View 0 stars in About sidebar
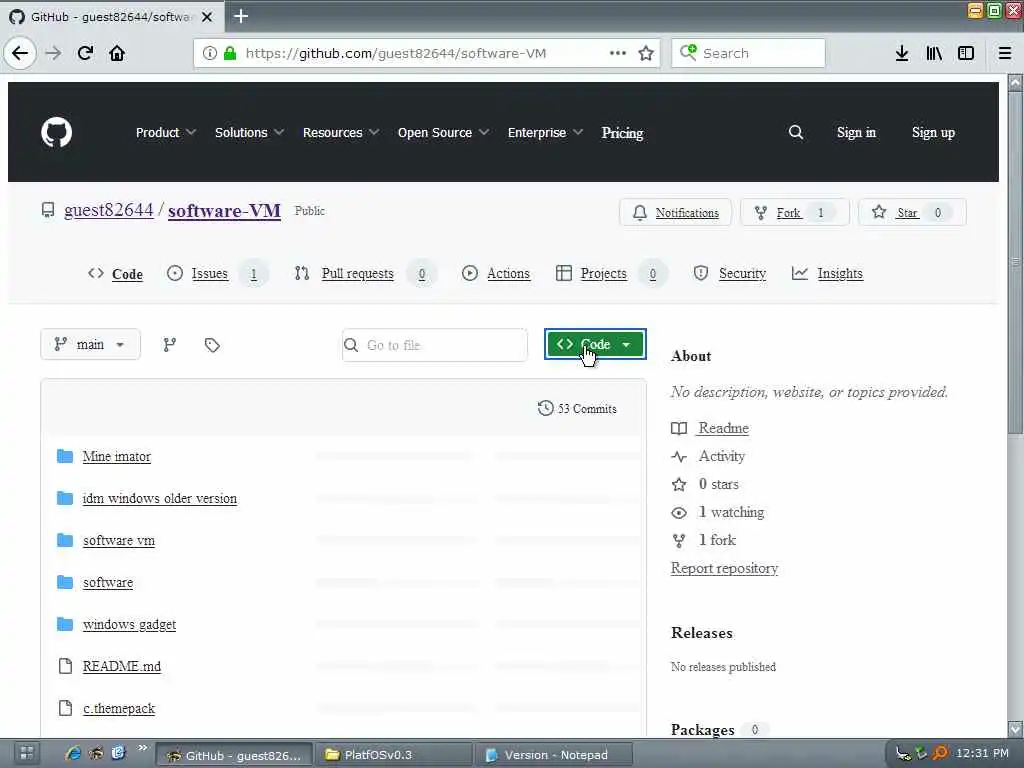1024x768 pixels. click(x=718, y=485)
